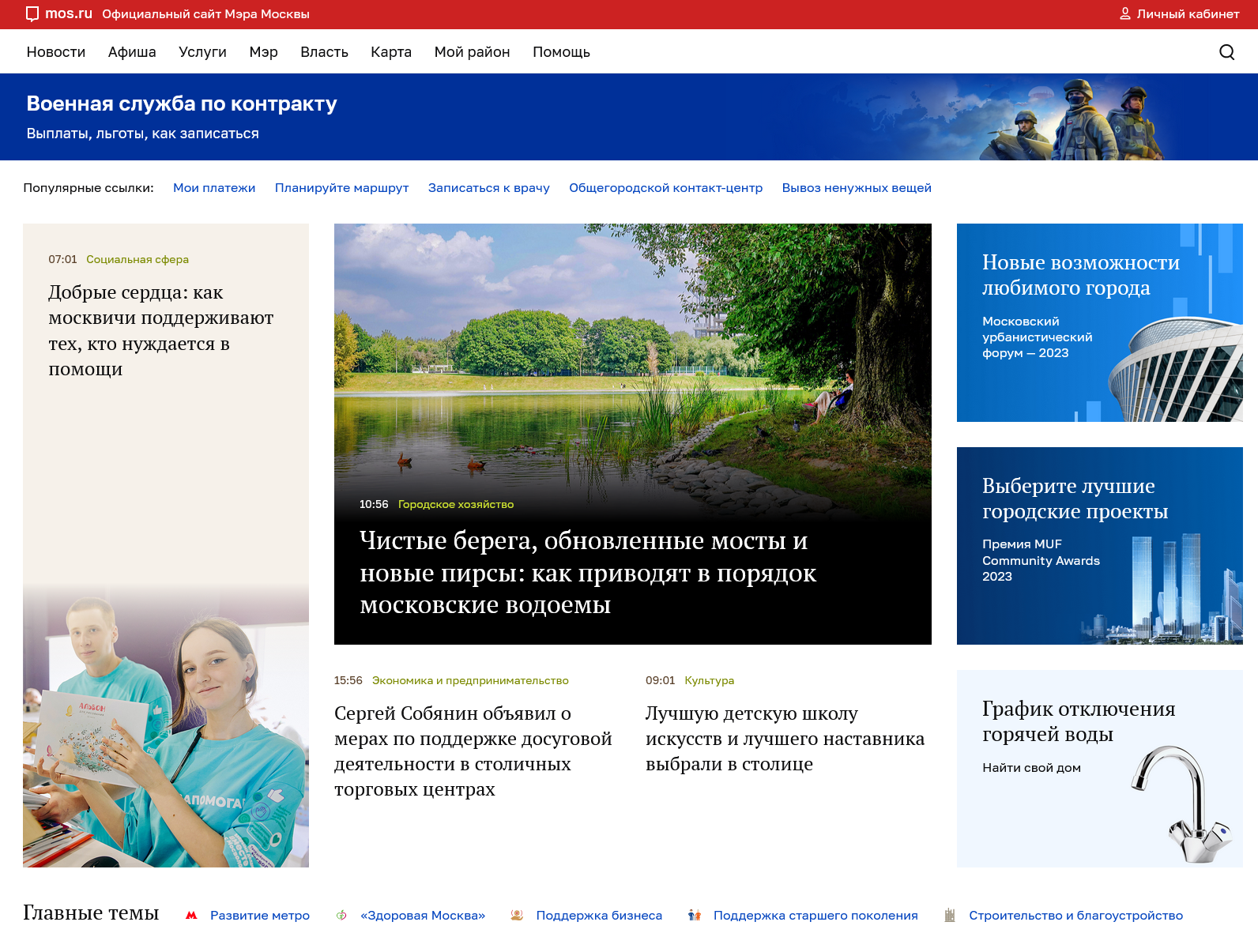Click the Поддержка бизнеса theme icon
Screen dimensions: 1258x952
click(517, 916)
